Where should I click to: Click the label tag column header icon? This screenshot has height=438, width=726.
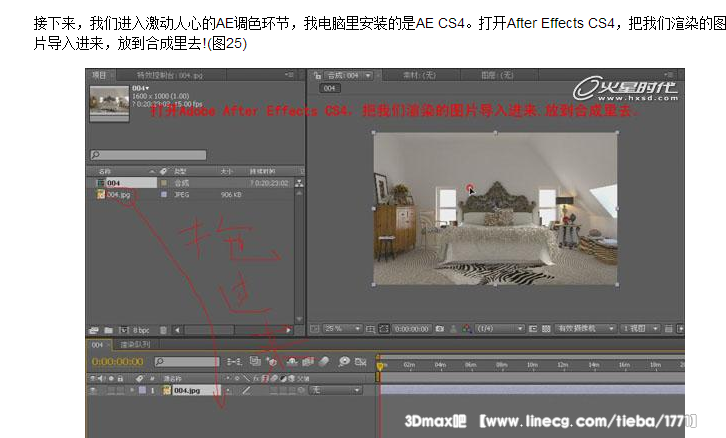tap(163, 171)
